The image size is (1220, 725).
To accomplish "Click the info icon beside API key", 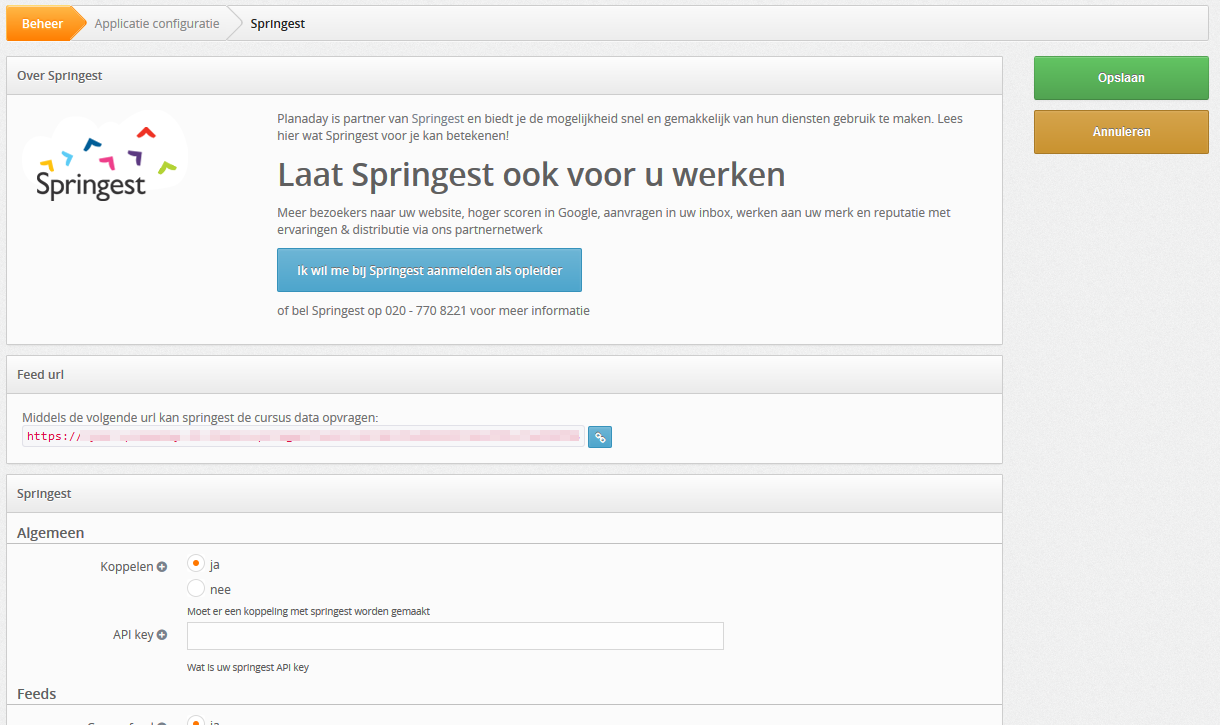I will (162, 635).
